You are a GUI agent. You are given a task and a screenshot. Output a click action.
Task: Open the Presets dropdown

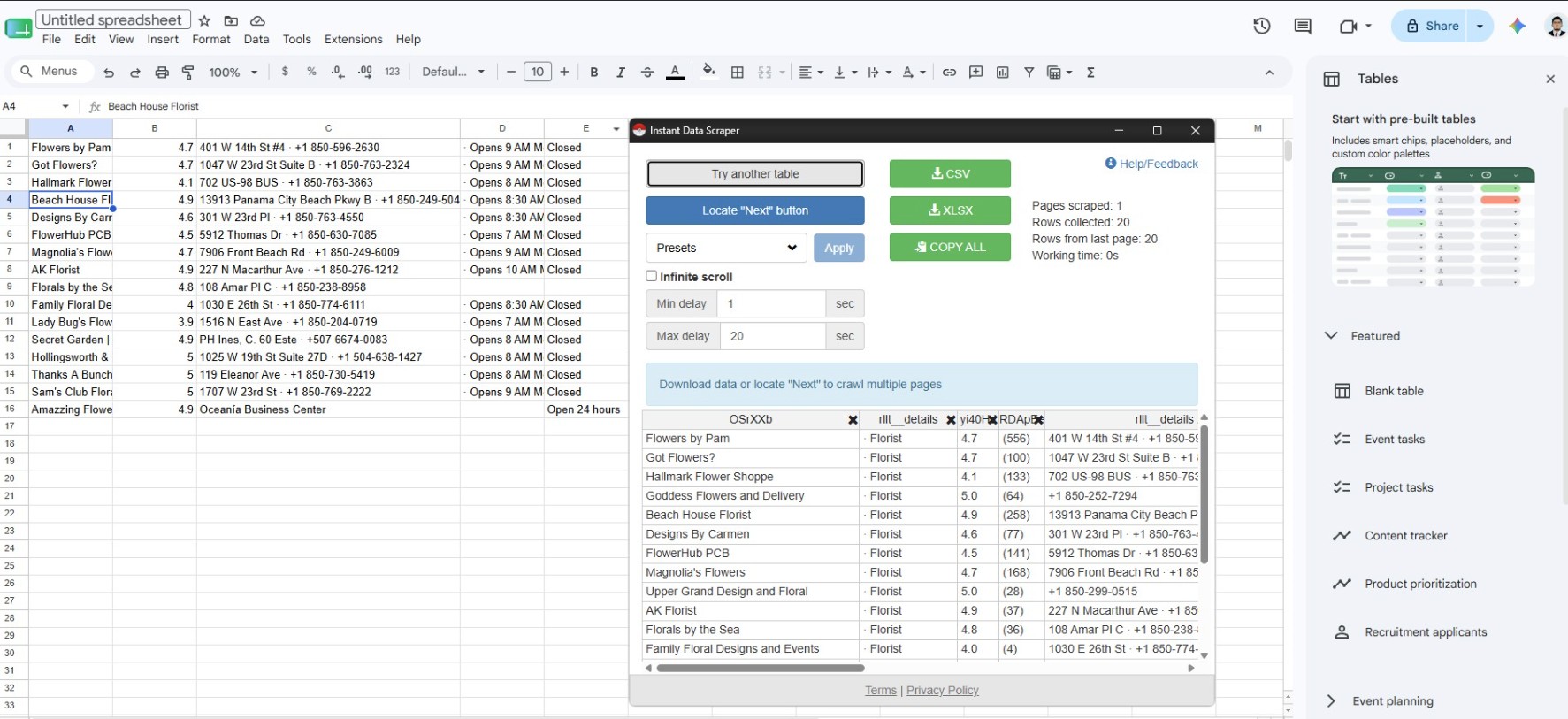[726, 248]
